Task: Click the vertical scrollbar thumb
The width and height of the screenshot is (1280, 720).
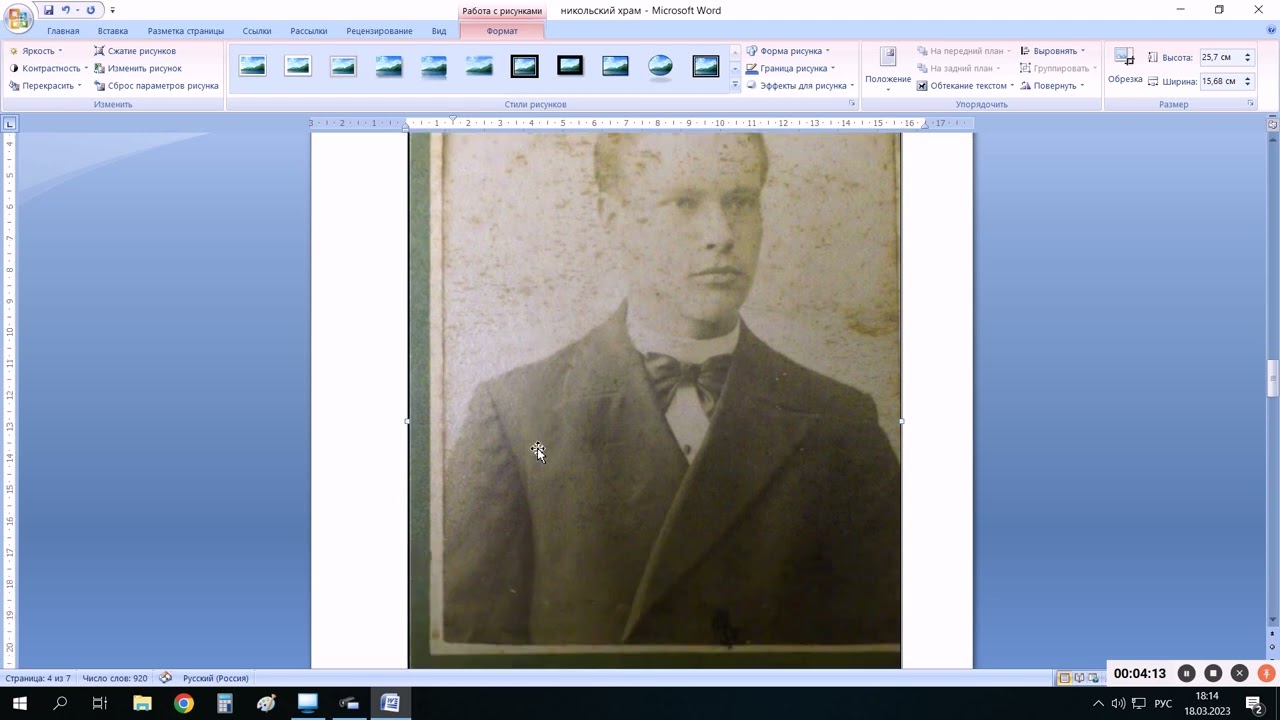Action: click(1272, 379)
